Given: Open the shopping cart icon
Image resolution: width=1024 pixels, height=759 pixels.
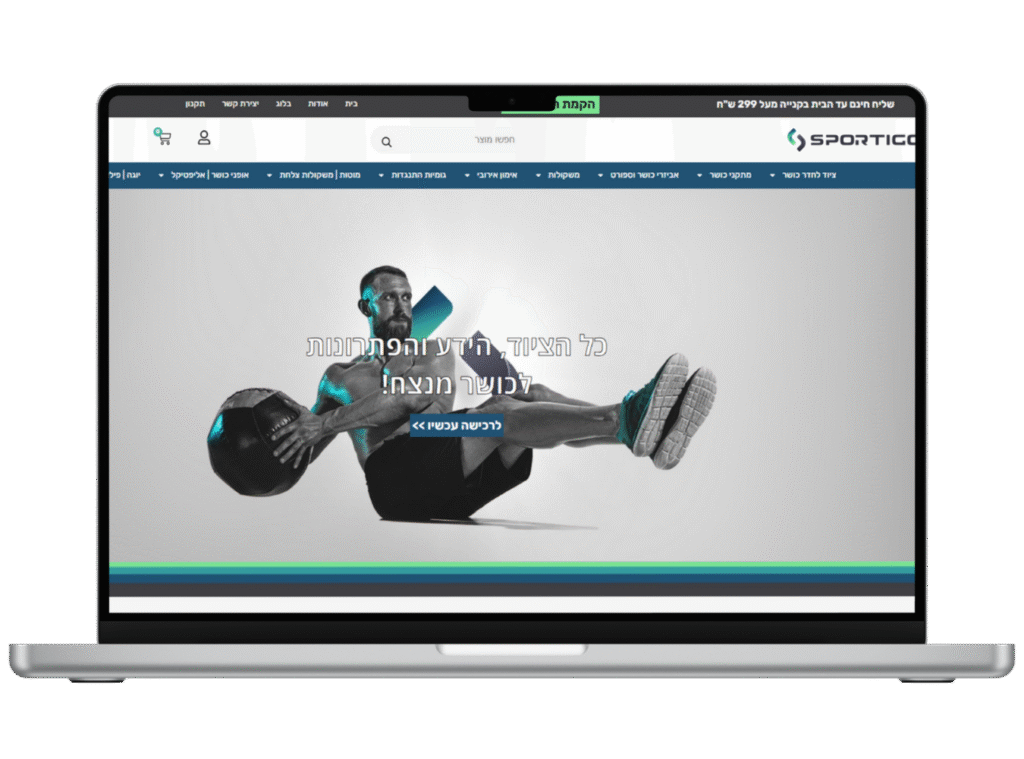Looking at the screenshot, I should 164,138.
